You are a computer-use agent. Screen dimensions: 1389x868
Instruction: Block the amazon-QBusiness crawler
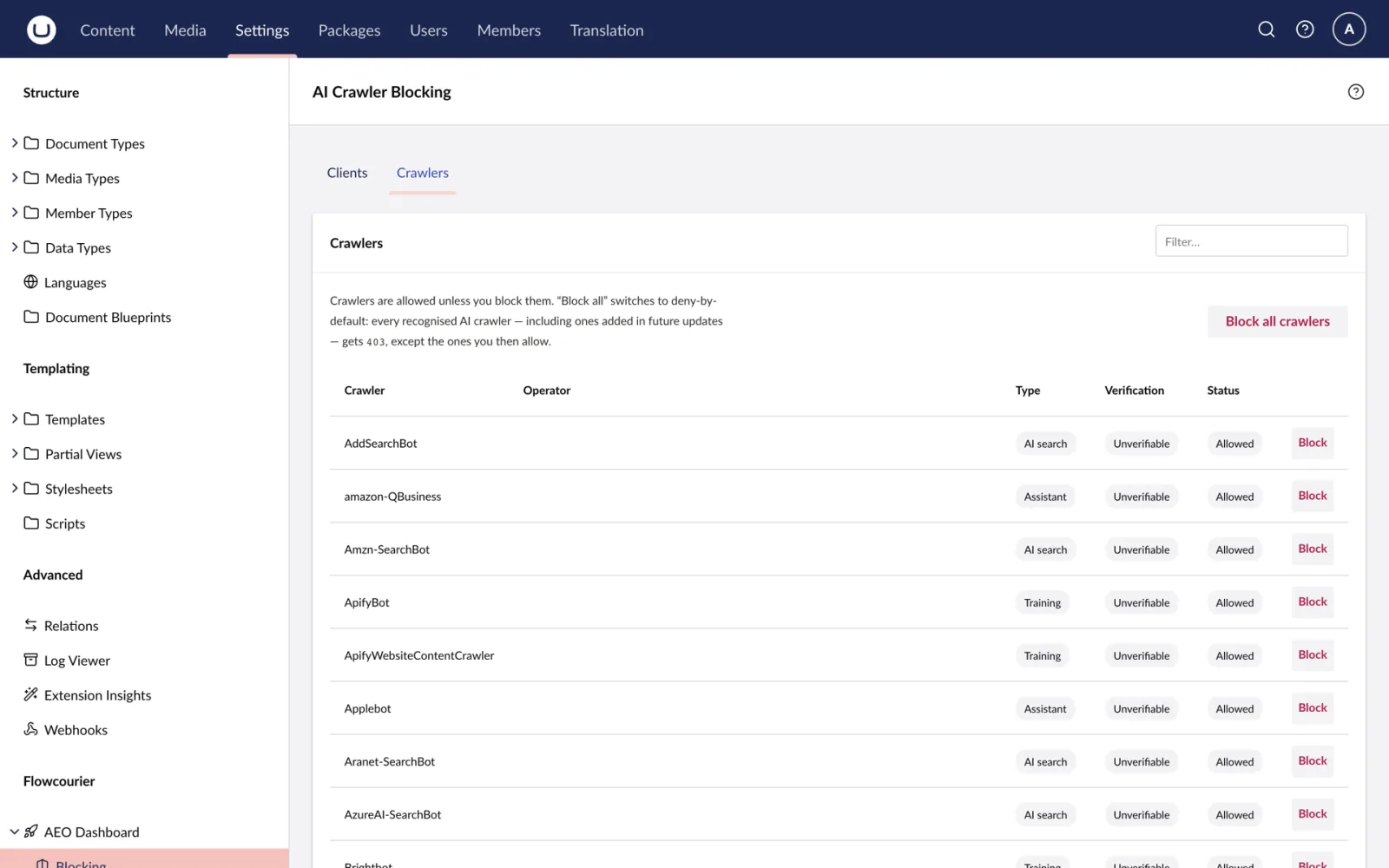point(1313,496)
